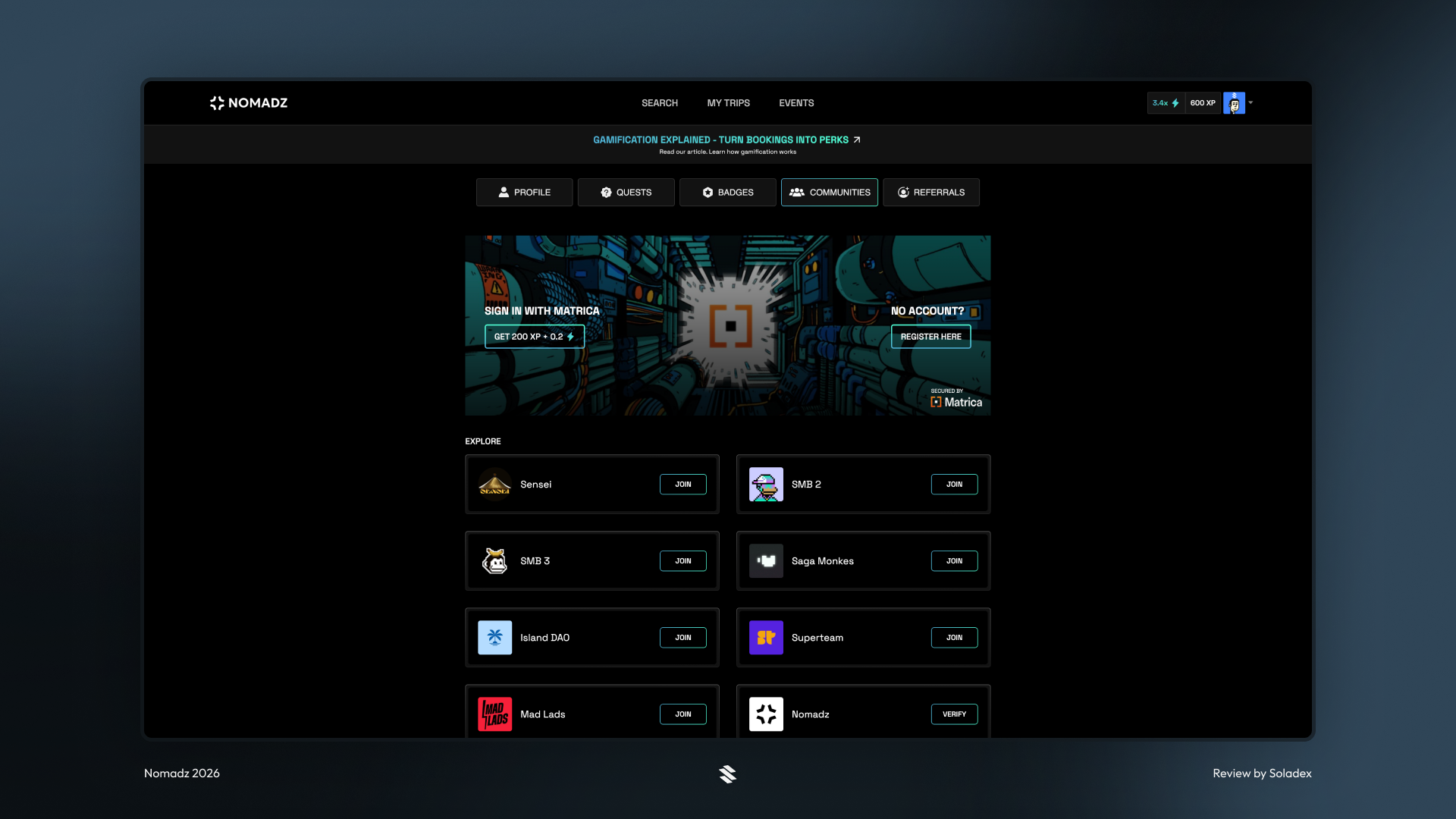Join the Saga Monkes community
1456x819 pixels.
pos(954,560)
